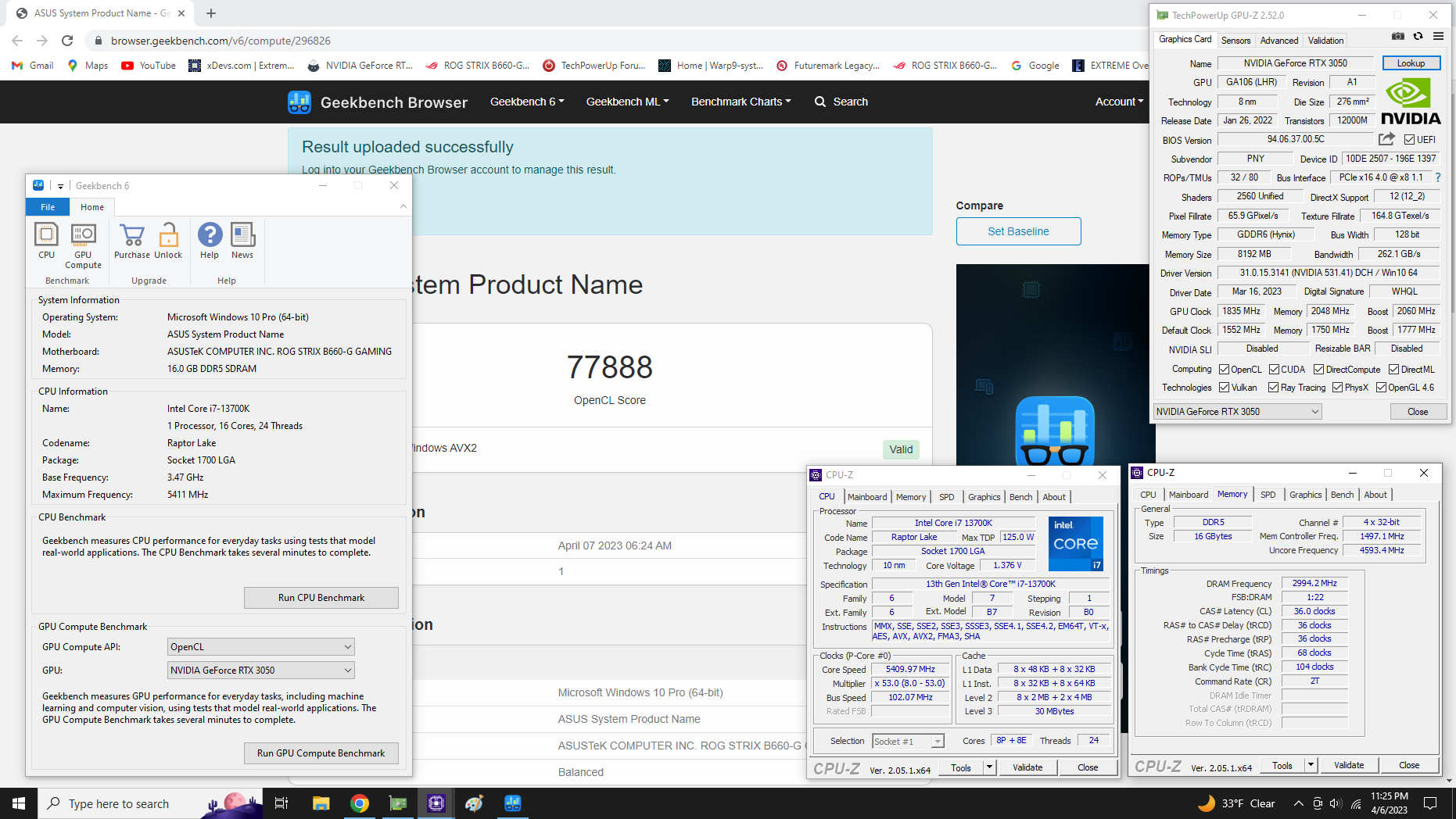The height and width of the screenshot is (819, 1456).
Task: Click the BIOS export share icon in GPU-Z
Action: click(1386, 139)
